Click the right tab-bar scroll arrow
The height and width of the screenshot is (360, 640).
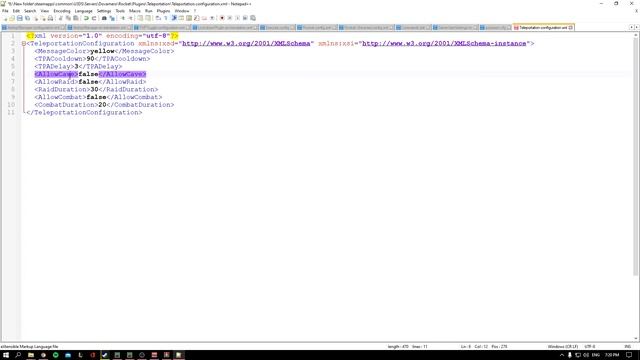[636, 27]
